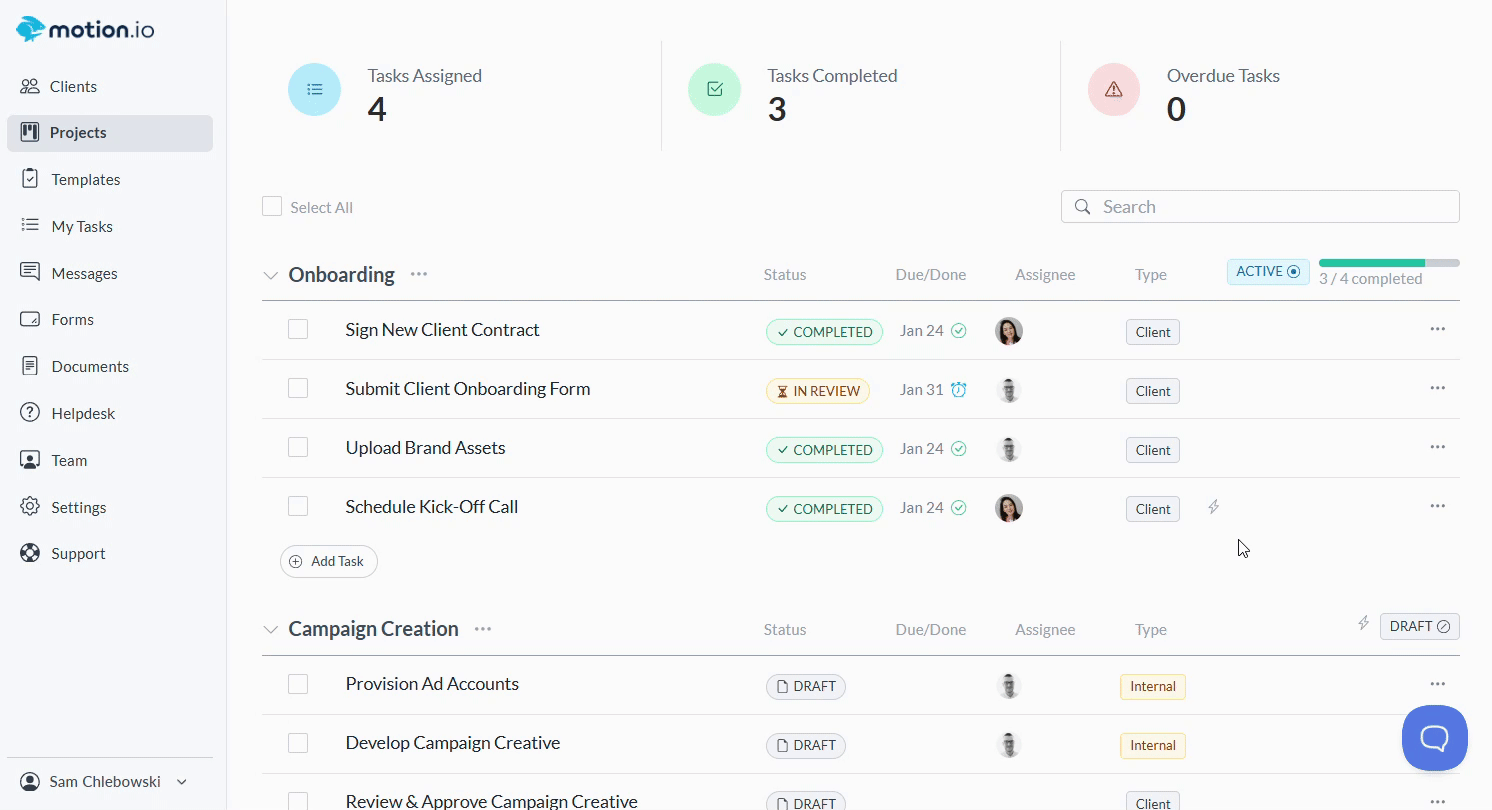Click the ACTIVE status badge on Onboarding
Viewport: 1492px width, 810px height.
click(x=1267, y=272)
